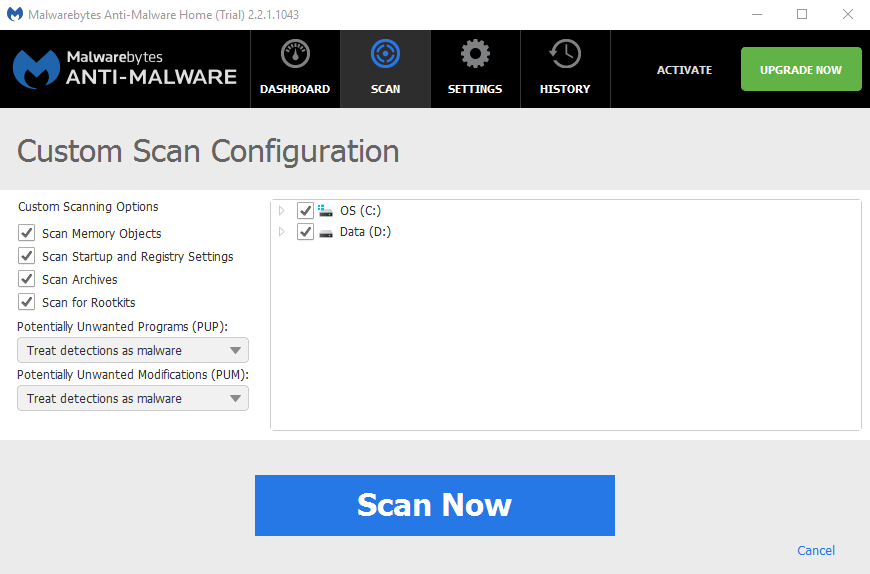Click the Potentially Unwanted Modifications (PUM) label
The image size is (870, 574).
pos(133,375)
